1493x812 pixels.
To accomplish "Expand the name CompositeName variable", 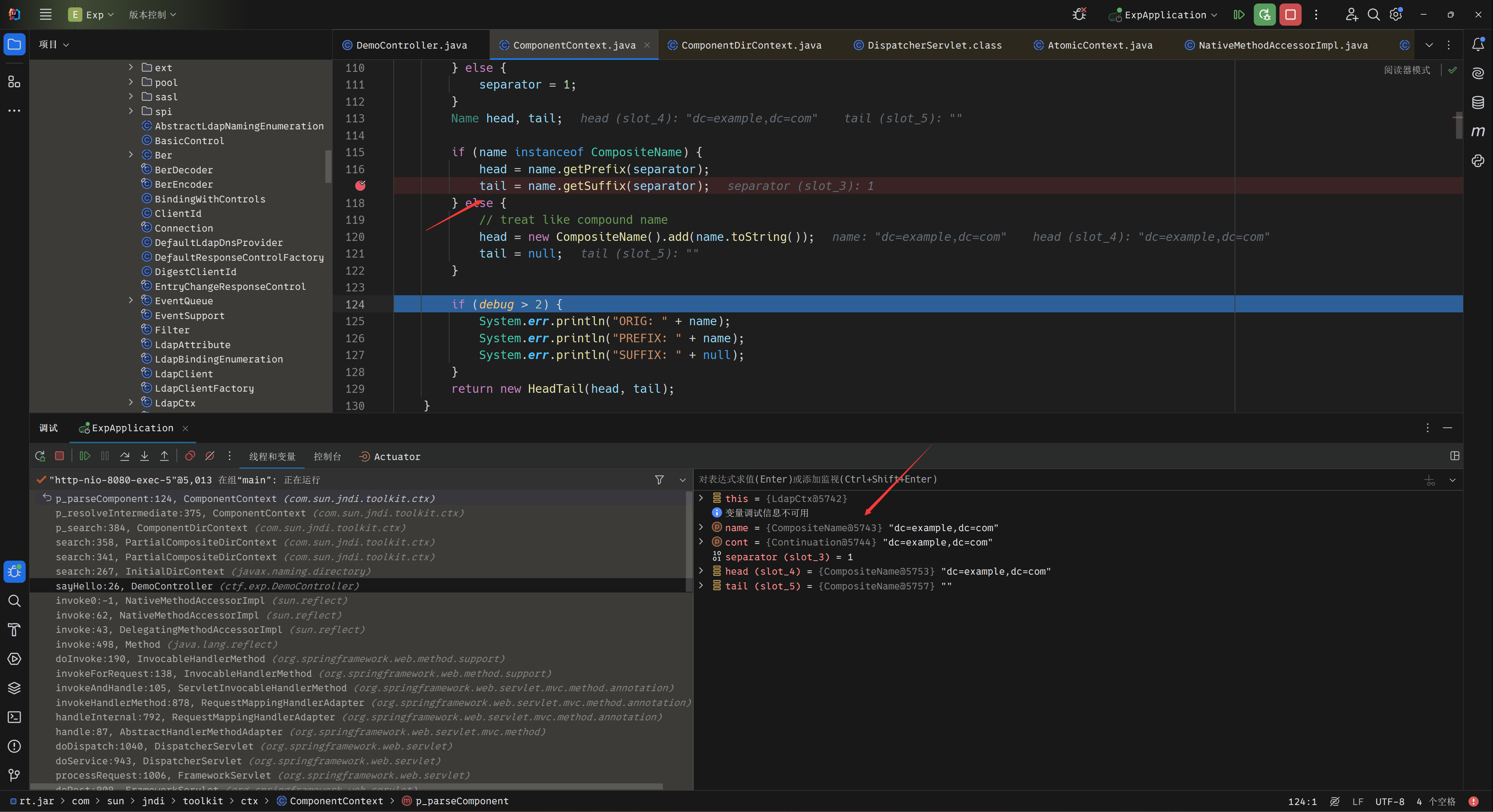I will (701, 528).
